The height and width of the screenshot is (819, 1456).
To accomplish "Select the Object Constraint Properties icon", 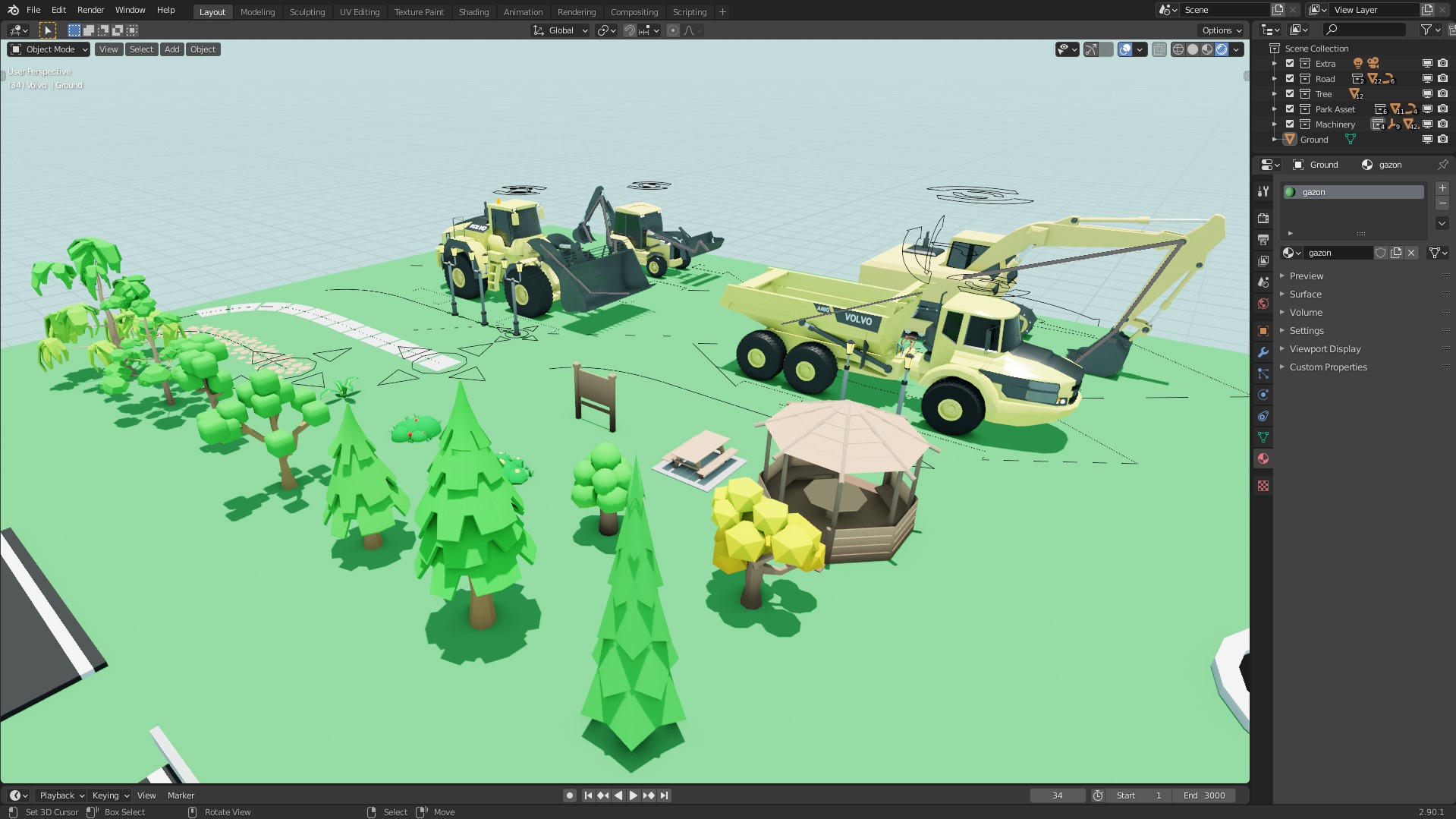I will point(1263,416).
